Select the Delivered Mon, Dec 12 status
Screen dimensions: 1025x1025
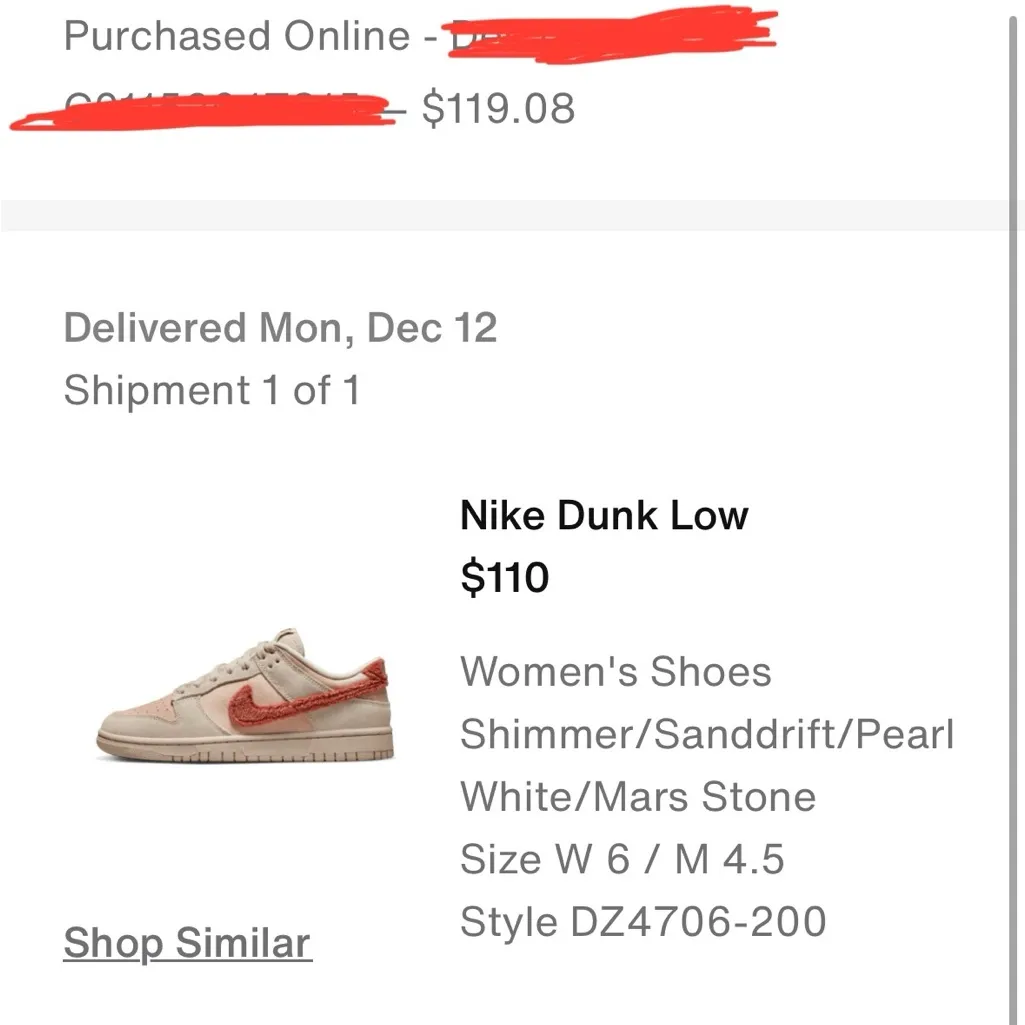pos(281,326)
